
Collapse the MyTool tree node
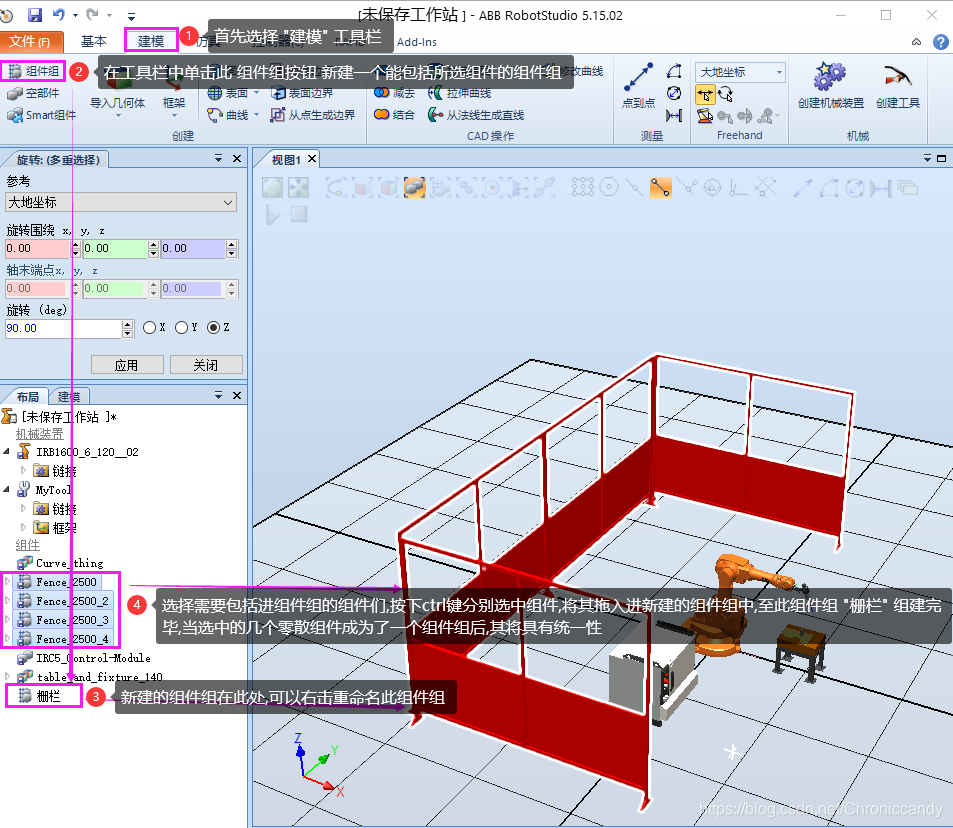coord(7,489)
